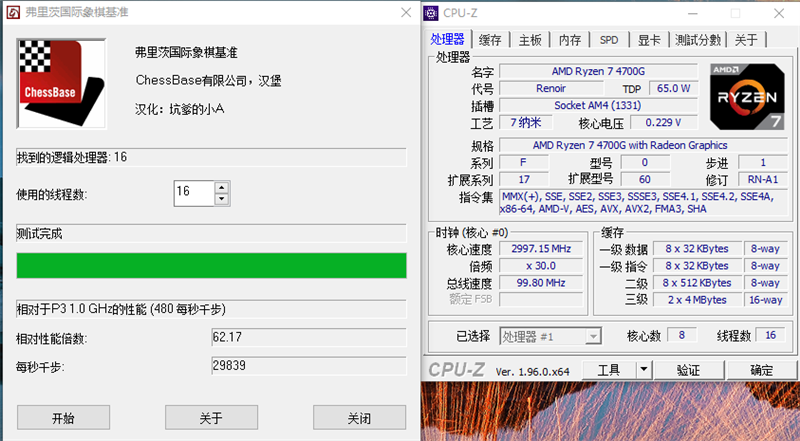The height and width of the screenshot is (441, 800).
Task: Click the extended family value 17
Action: (x=524, y=180)
